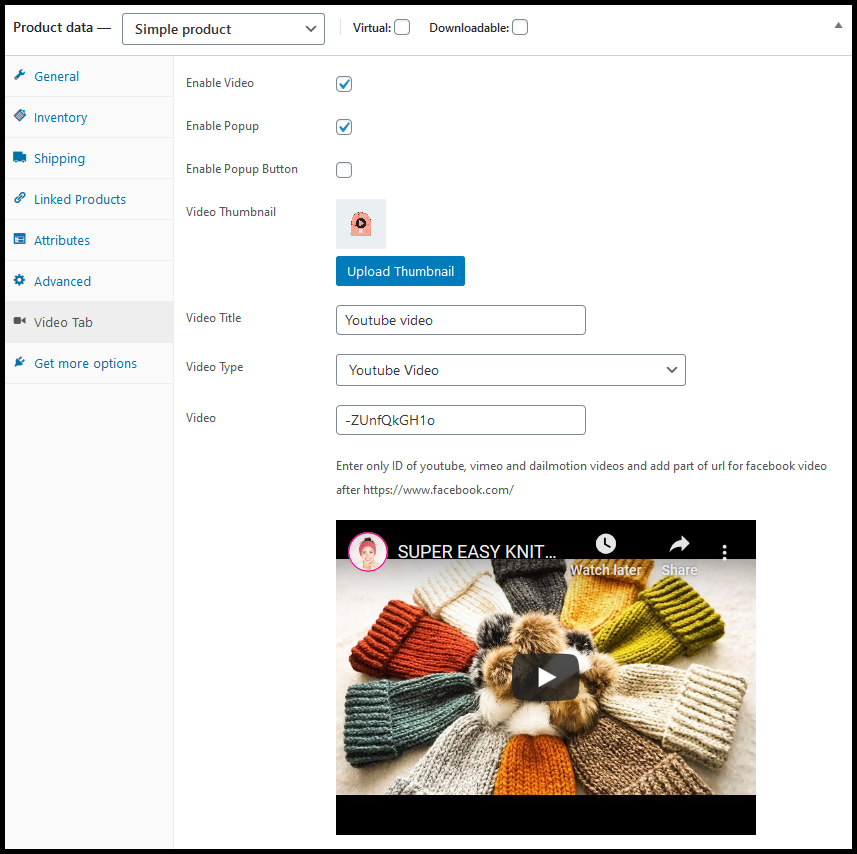Viewport: 857px width, 854px height.
Task: Toggle the Enable Video checkbox
Action: pyautogui.click(x=344, y=84)
